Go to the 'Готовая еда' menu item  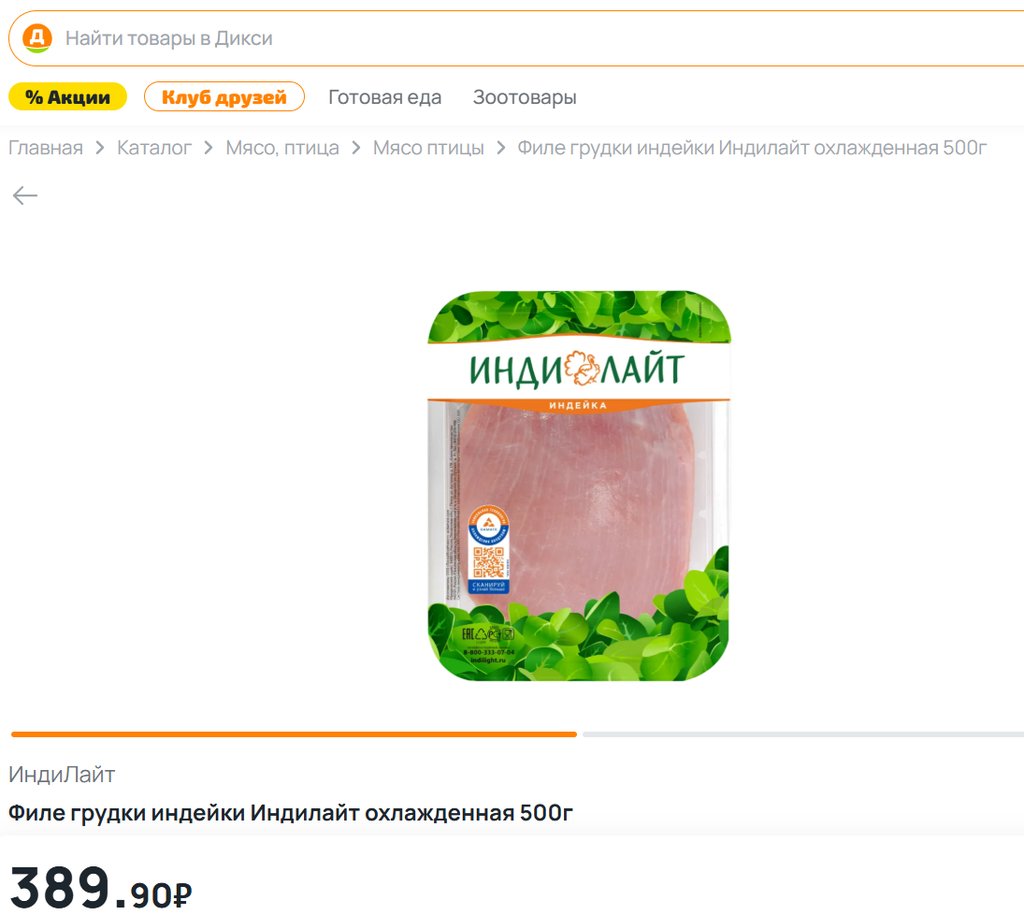point(385,97)
